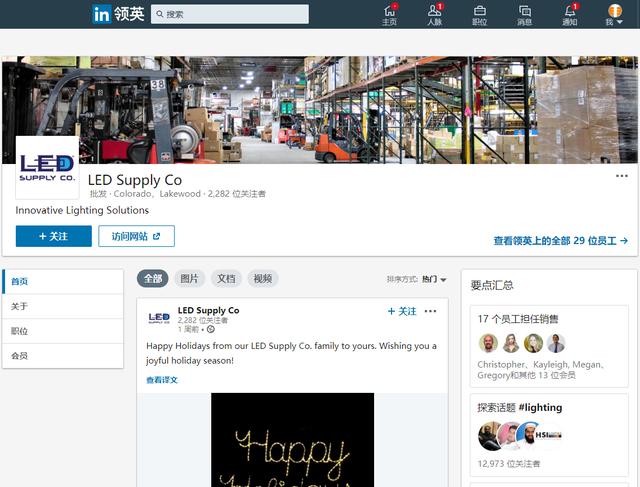Click Happy Holidays post message text
The height and width of the screenshot is (487, 640).
[x=291, y=353]
